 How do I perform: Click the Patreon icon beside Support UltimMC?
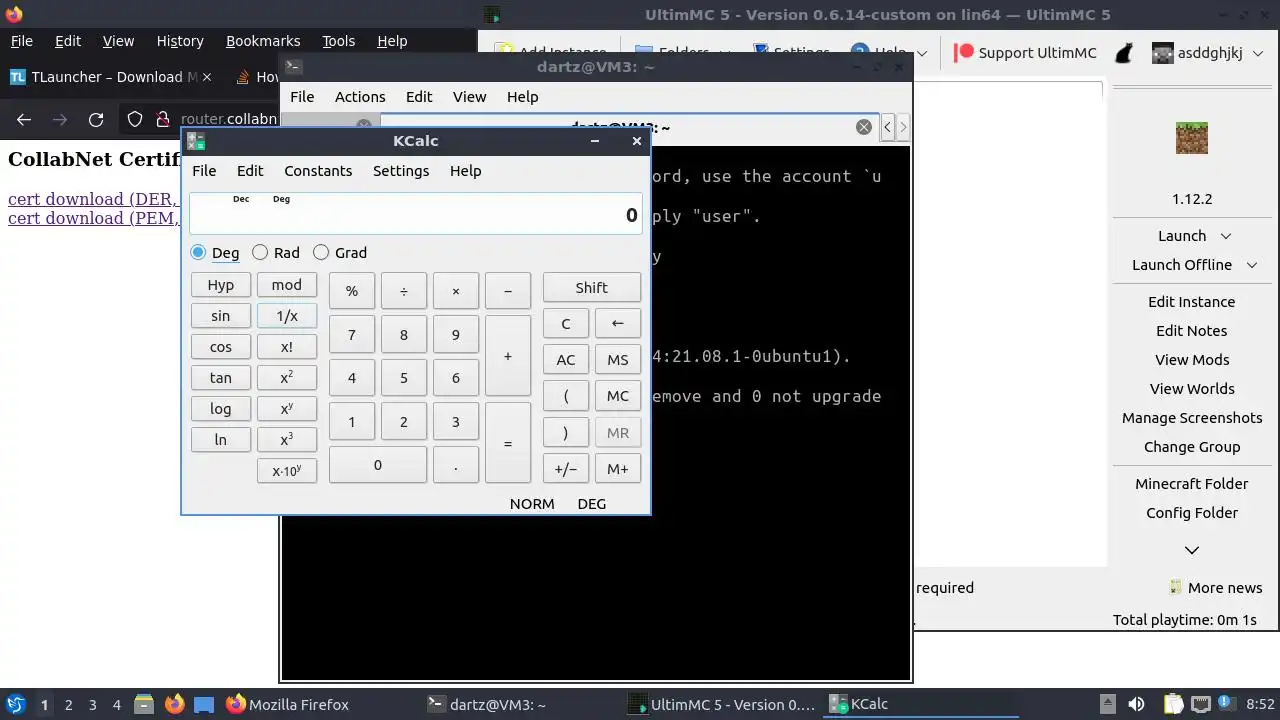click(x=964, y=53)
